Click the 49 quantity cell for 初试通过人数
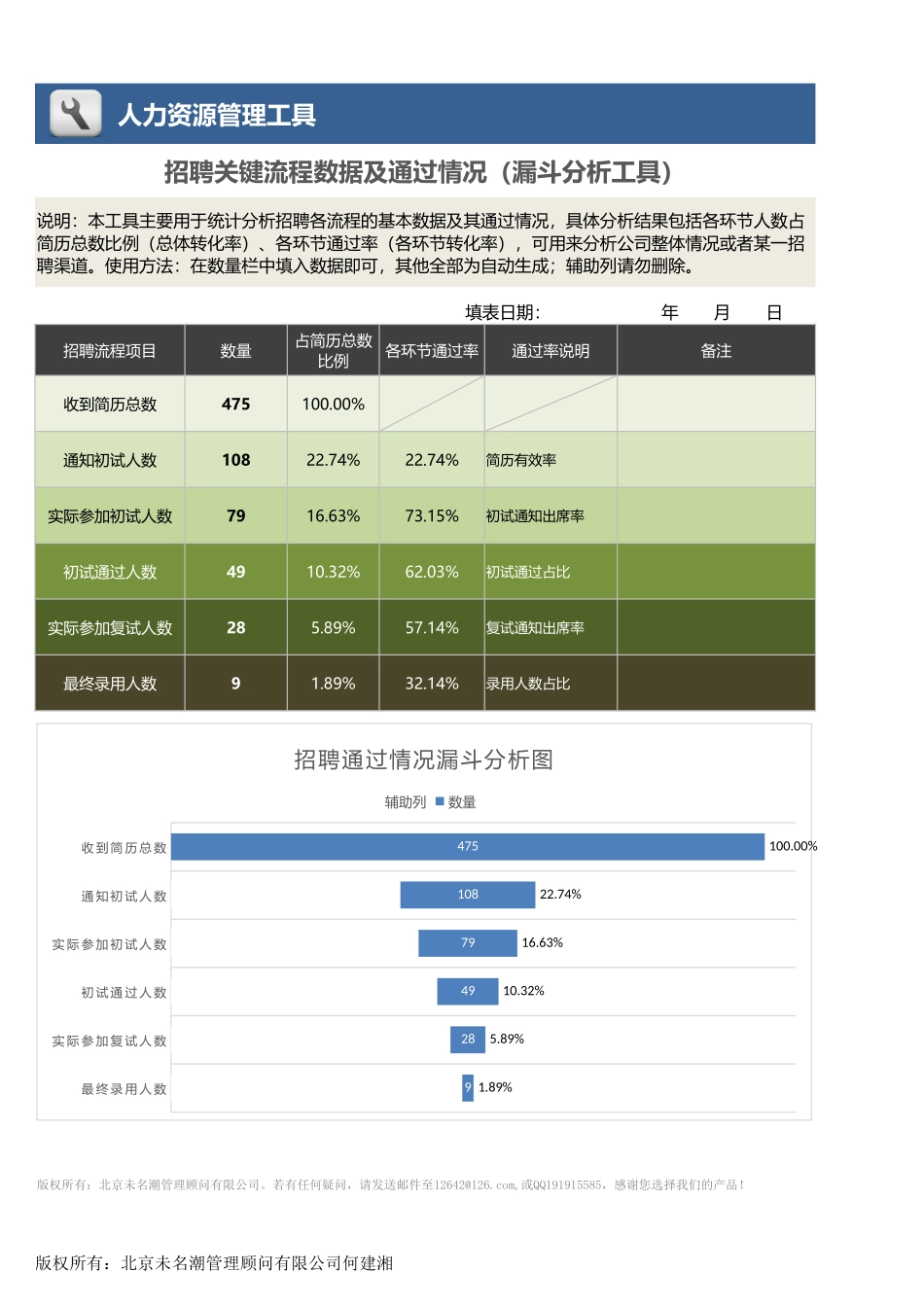 tap(235, 572)
